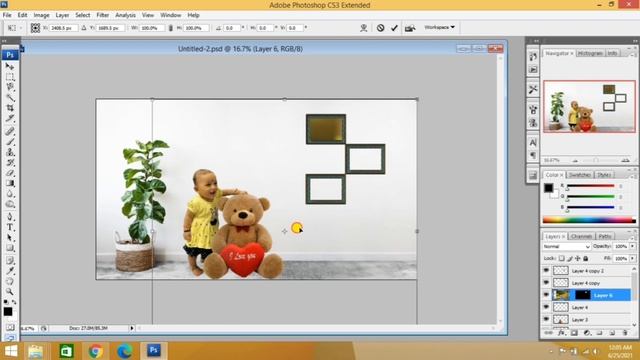
Task: Toggle visibility of Layer 6
Action: point(546,295)
